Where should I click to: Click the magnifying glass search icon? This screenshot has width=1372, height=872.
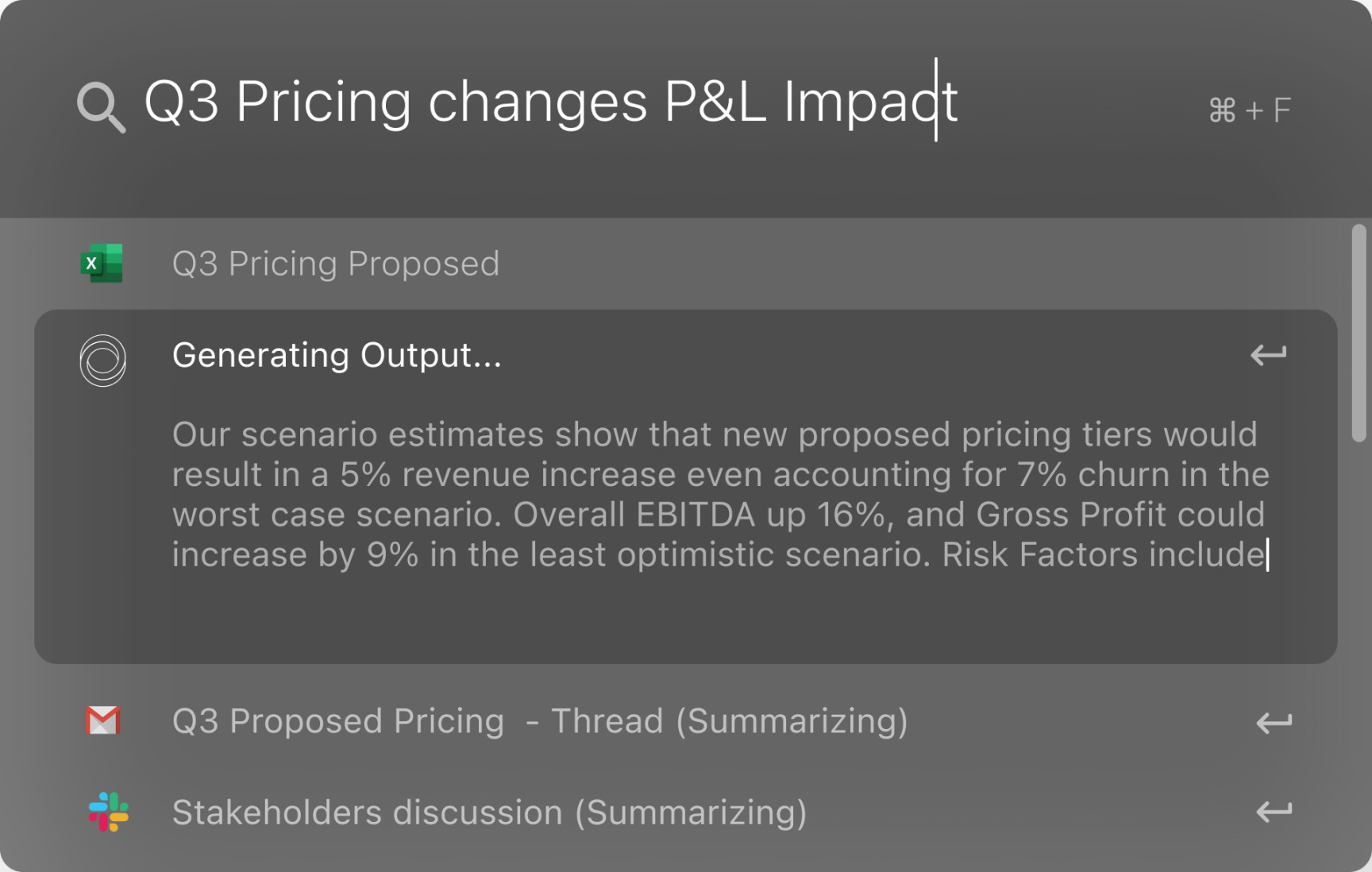coord(101,106)
